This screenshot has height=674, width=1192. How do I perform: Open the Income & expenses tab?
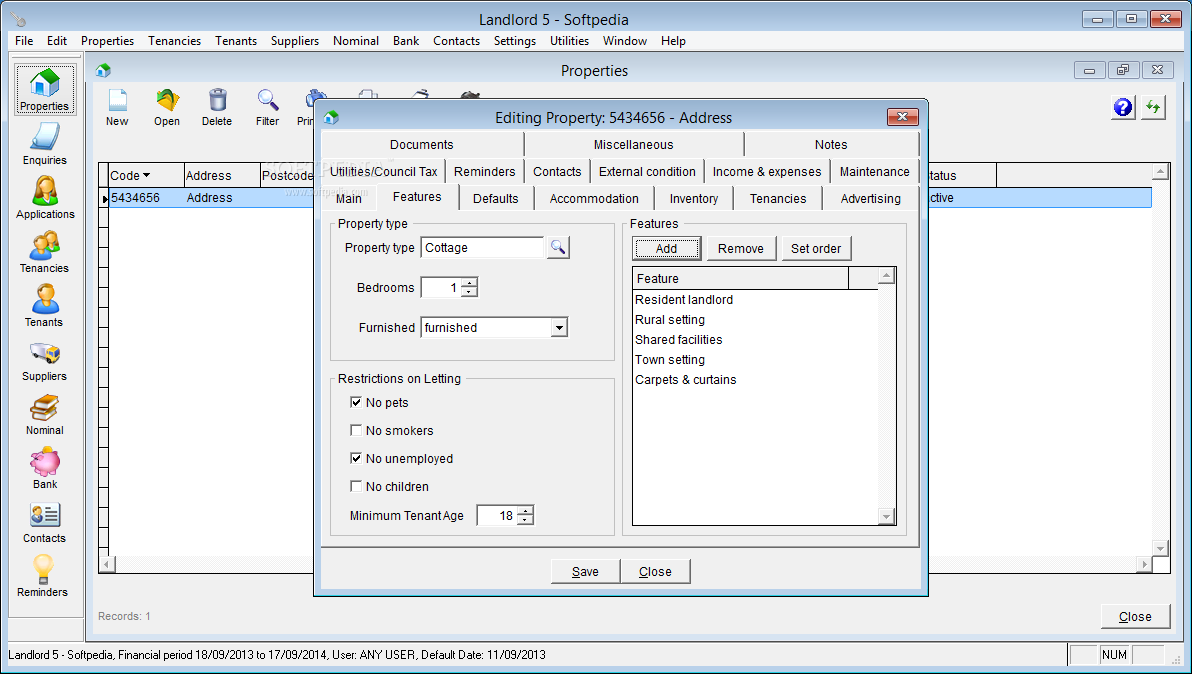click(x=767, y=172)
